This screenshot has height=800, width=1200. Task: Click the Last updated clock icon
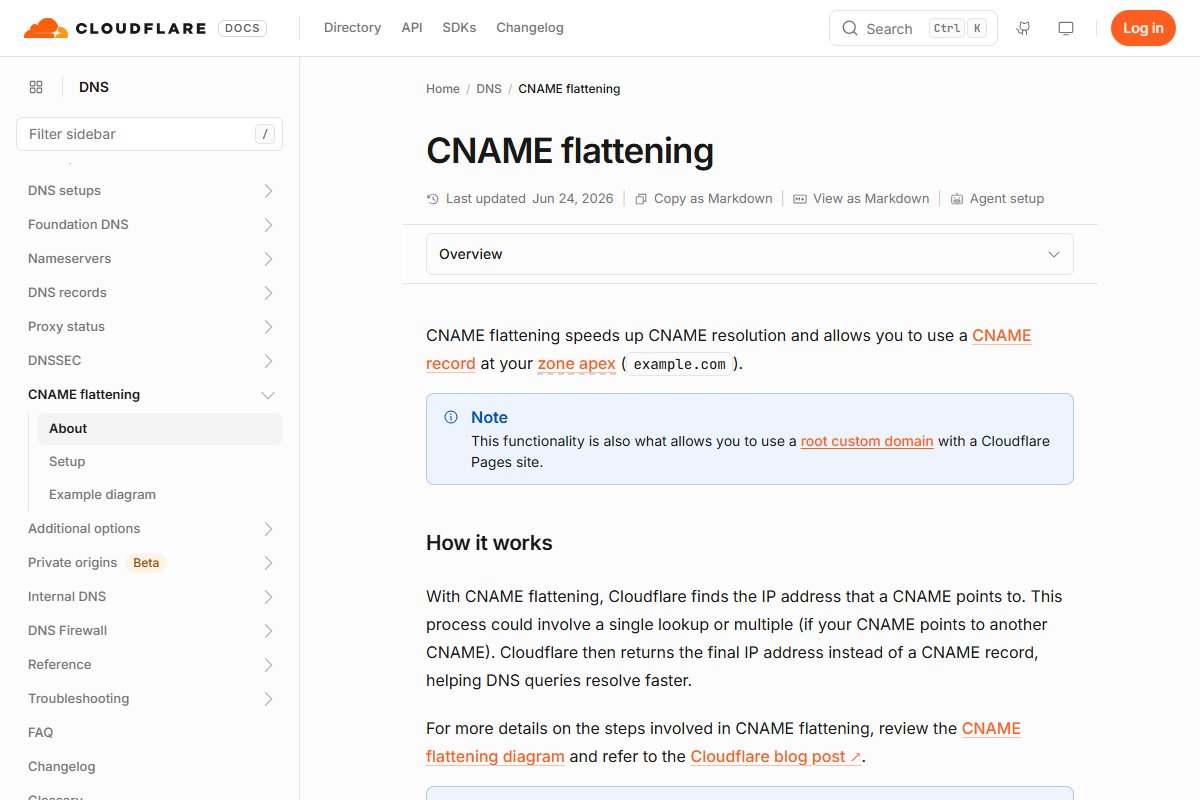(433, 199)
